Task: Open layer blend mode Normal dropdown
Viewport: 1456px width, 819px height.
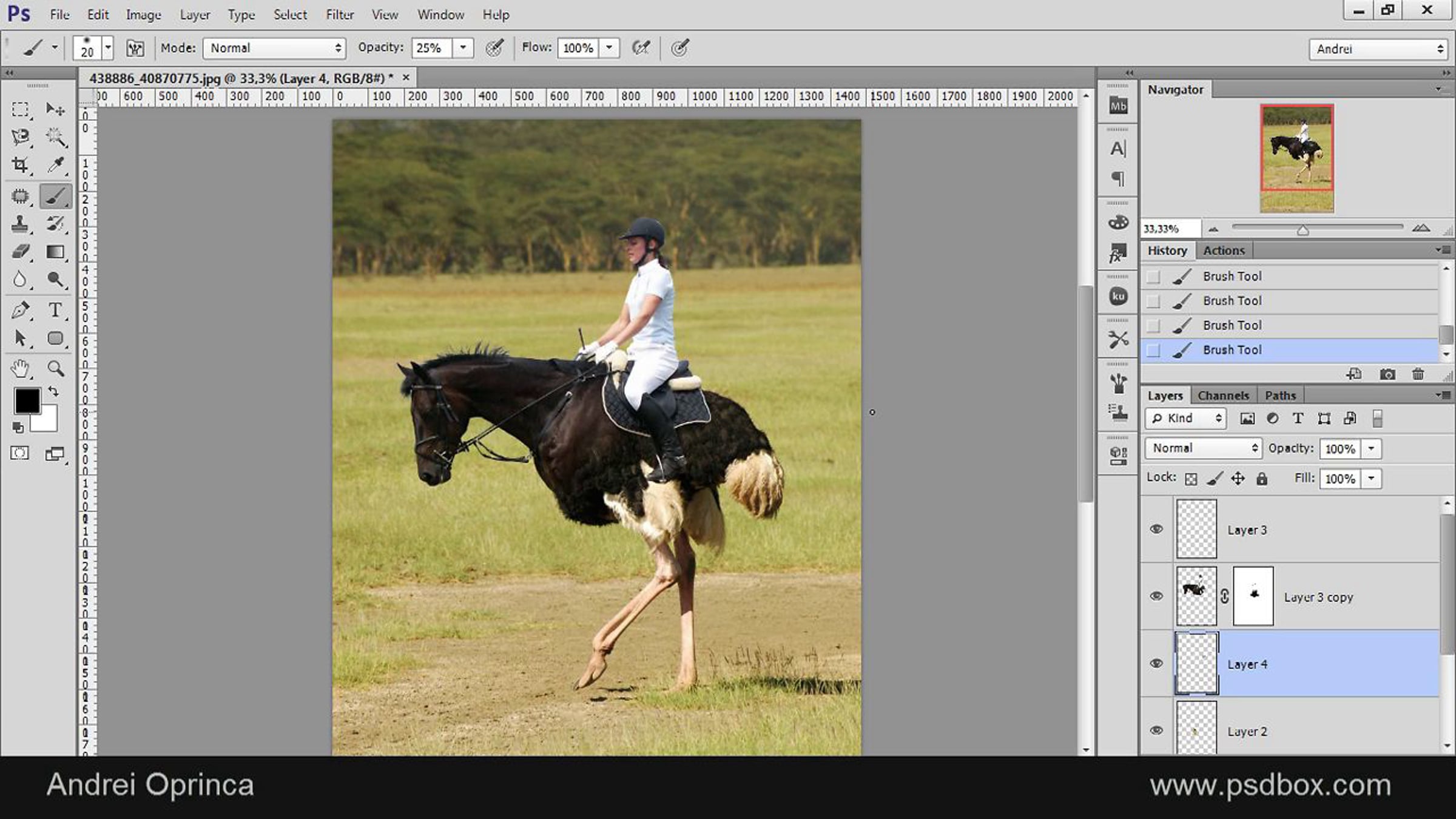Action: pos(1203,448)
